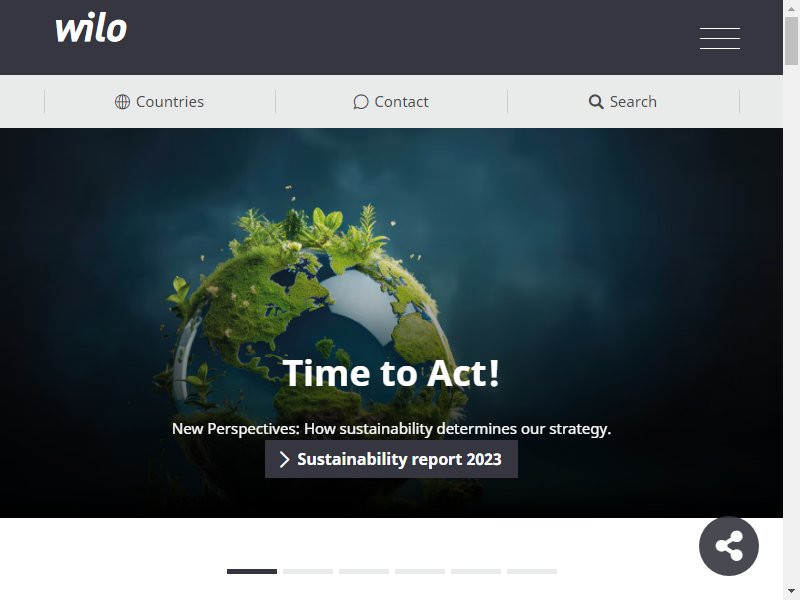Screen dimensions: 800x600
Task: Click the New Perspectives subtitle text
Action: pyautogui.click(x=391, y=429)
